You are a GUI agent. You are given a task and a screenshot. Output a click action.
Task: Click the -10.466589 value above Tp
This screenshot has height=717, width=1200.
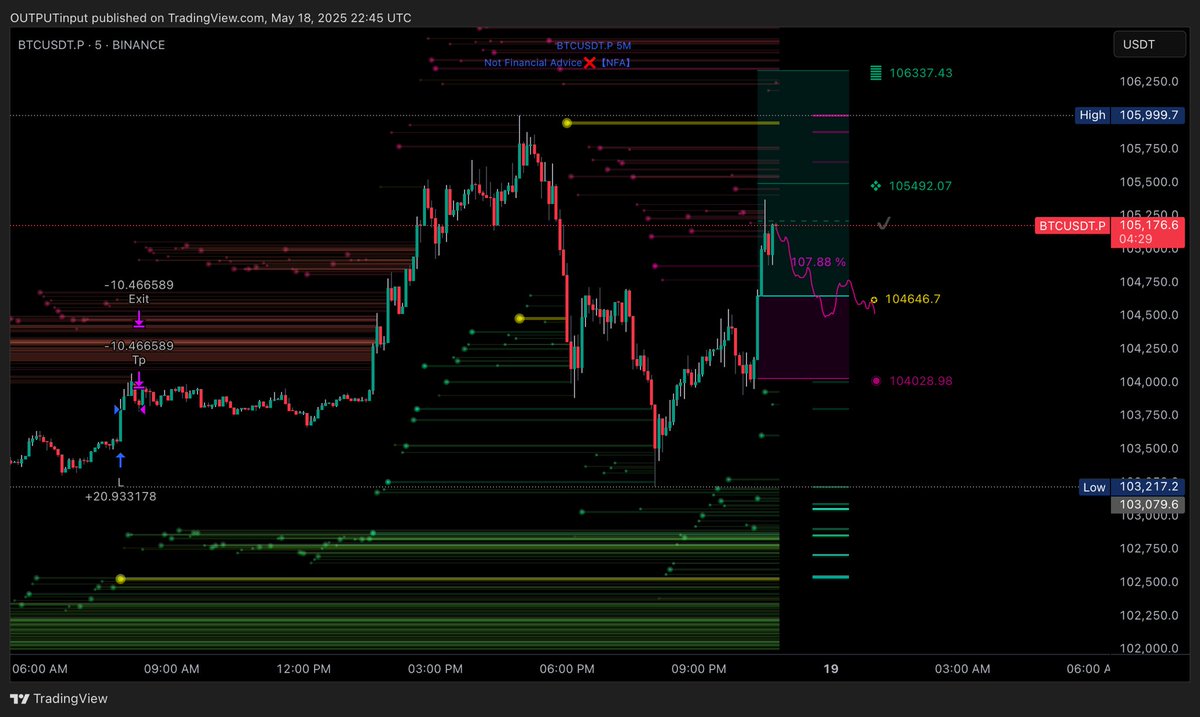point(139,346)
